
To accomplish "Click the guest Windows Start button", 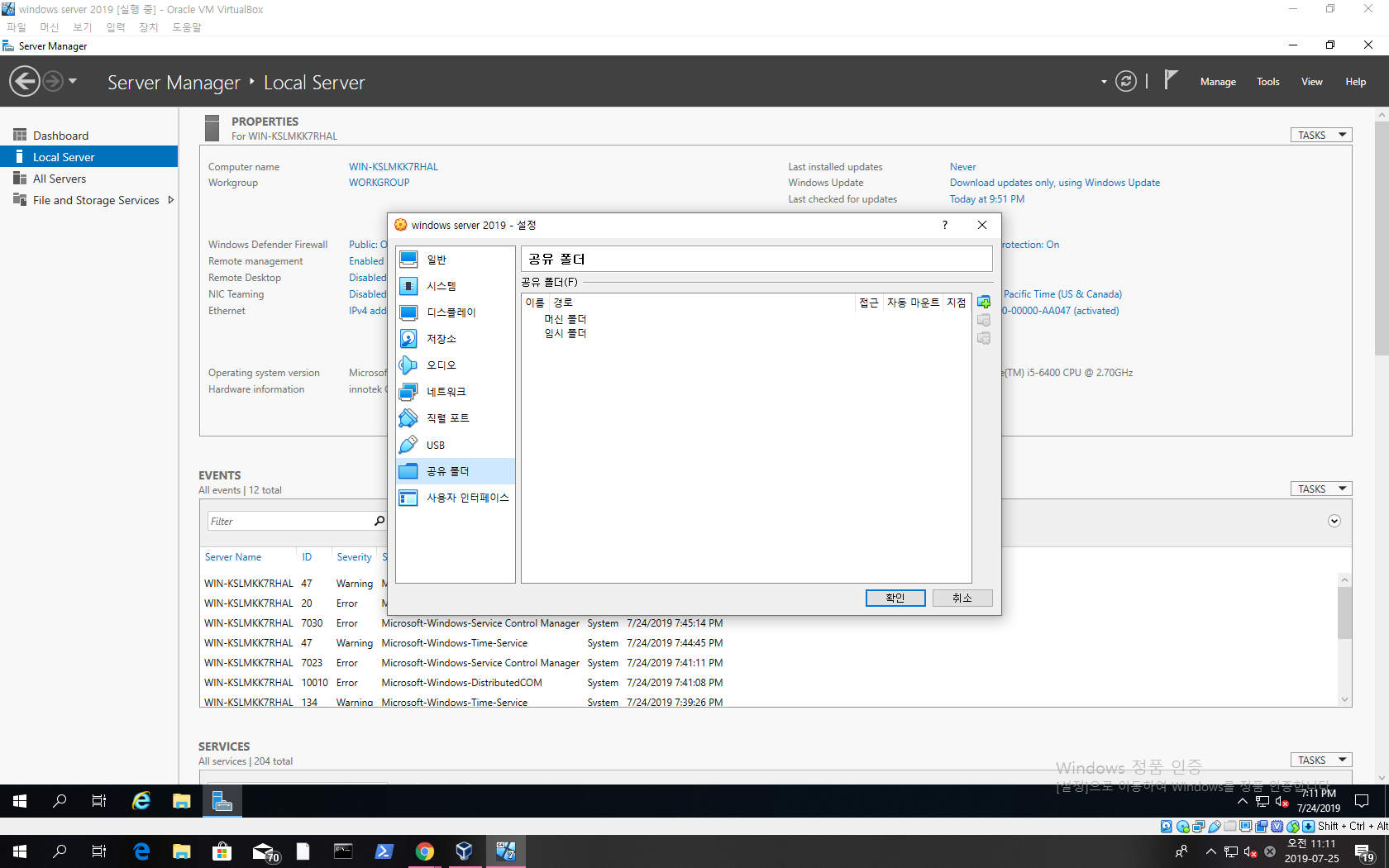I will point(20,800).
